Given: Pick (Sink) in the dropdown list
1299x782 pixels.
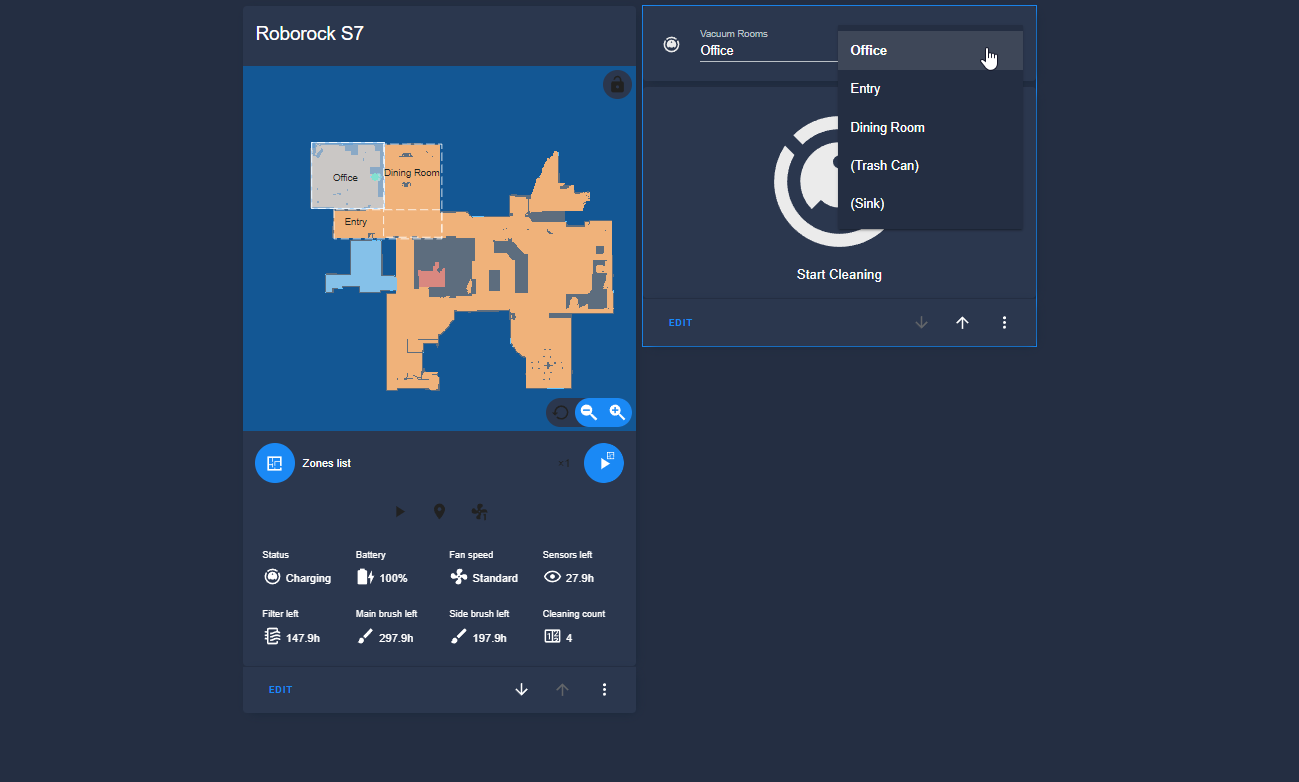Looking at the screenshot, I should 930,203.
